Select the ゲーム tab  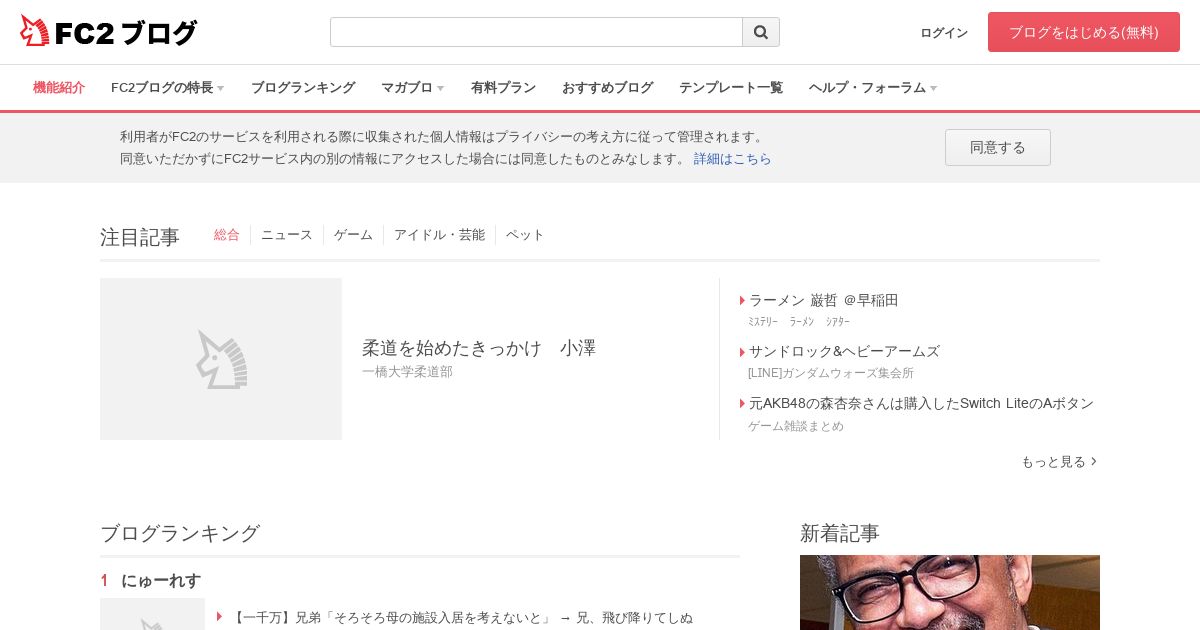pos(353,234)
